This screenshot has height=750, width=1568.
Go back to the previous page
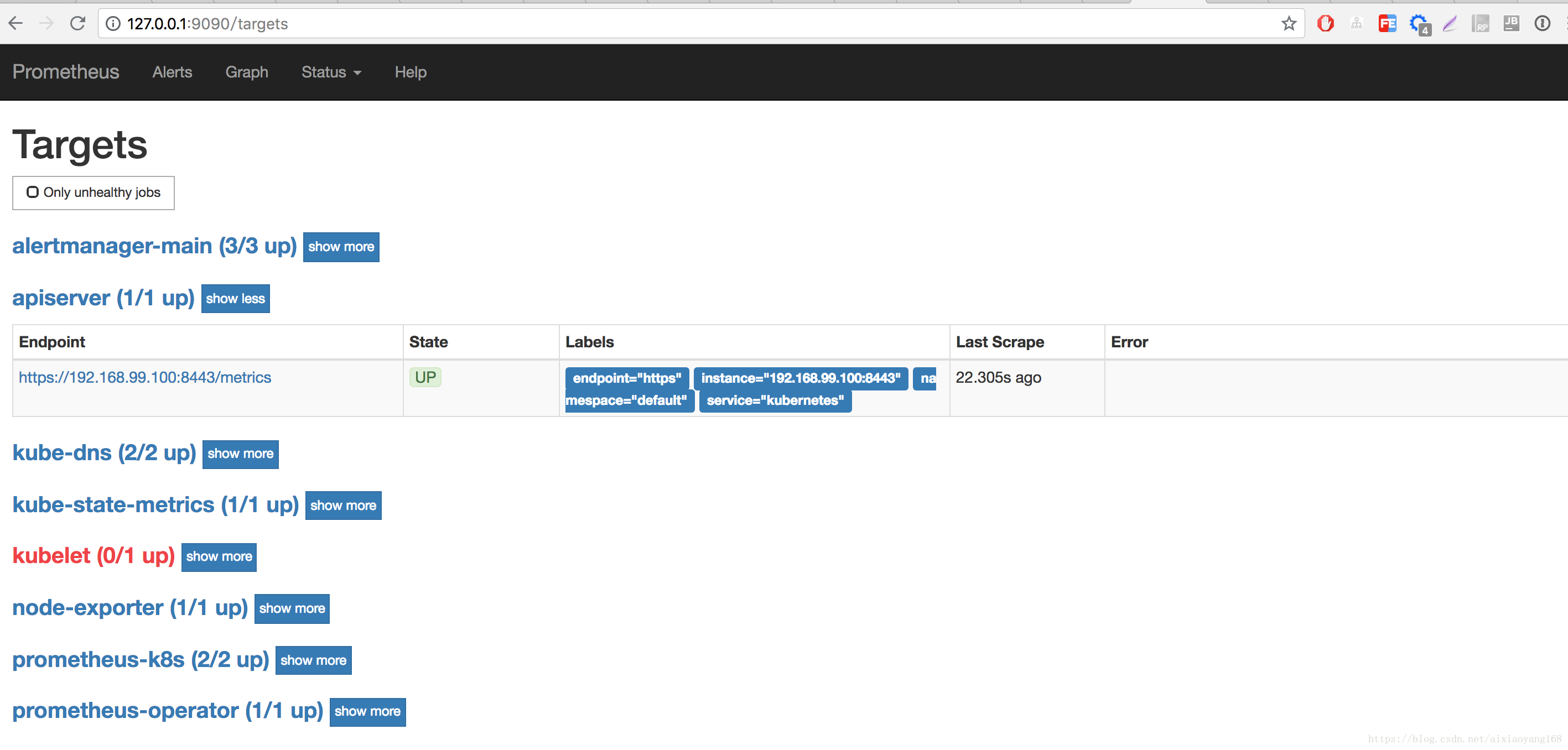pos(15,24)
